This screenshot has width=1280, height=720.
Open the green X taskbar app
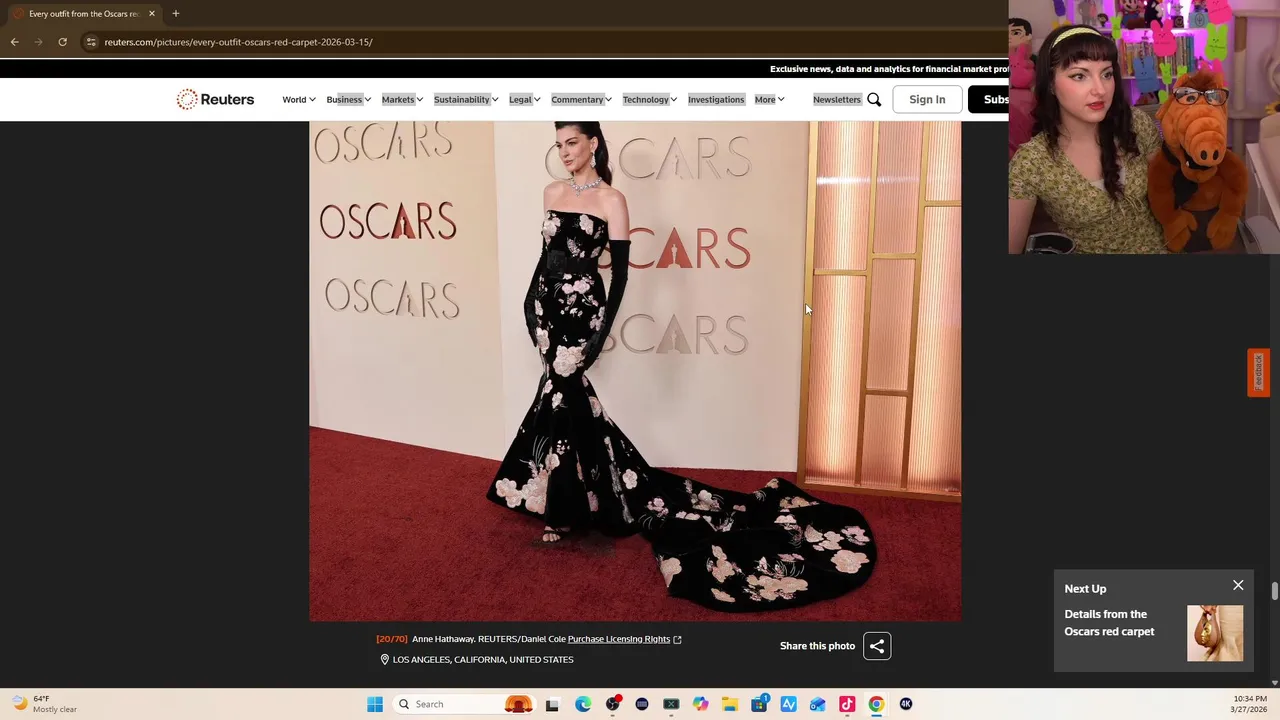pos(671,704)
